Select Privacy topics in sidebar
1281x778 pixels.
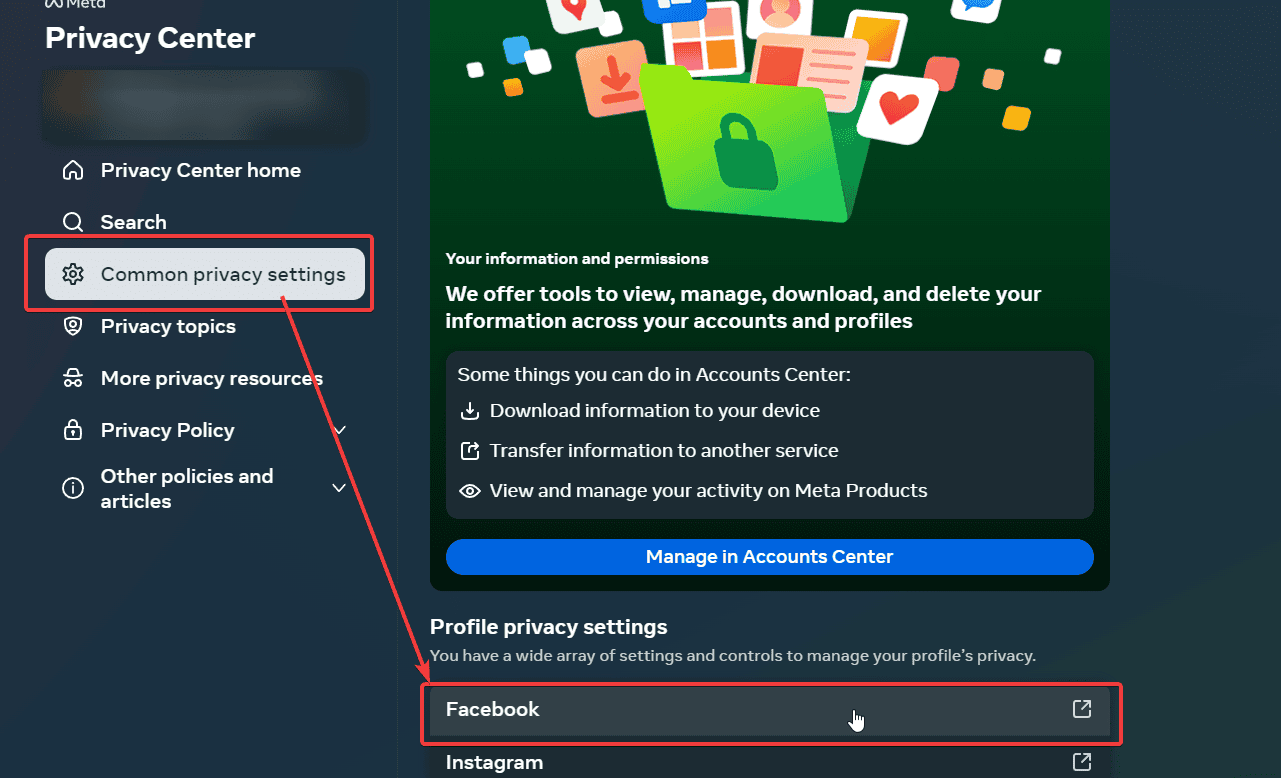click(x=168, y=326)
